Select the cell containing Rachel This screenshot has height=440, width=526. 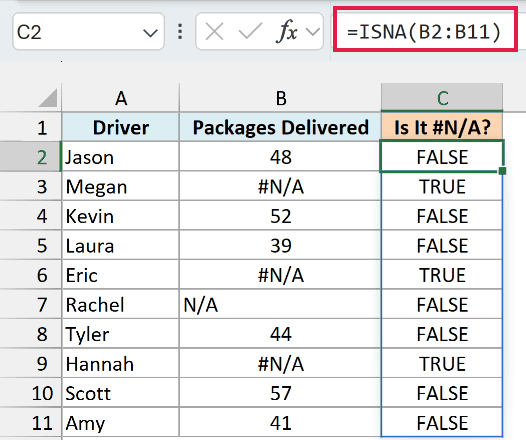coord(121,305)
